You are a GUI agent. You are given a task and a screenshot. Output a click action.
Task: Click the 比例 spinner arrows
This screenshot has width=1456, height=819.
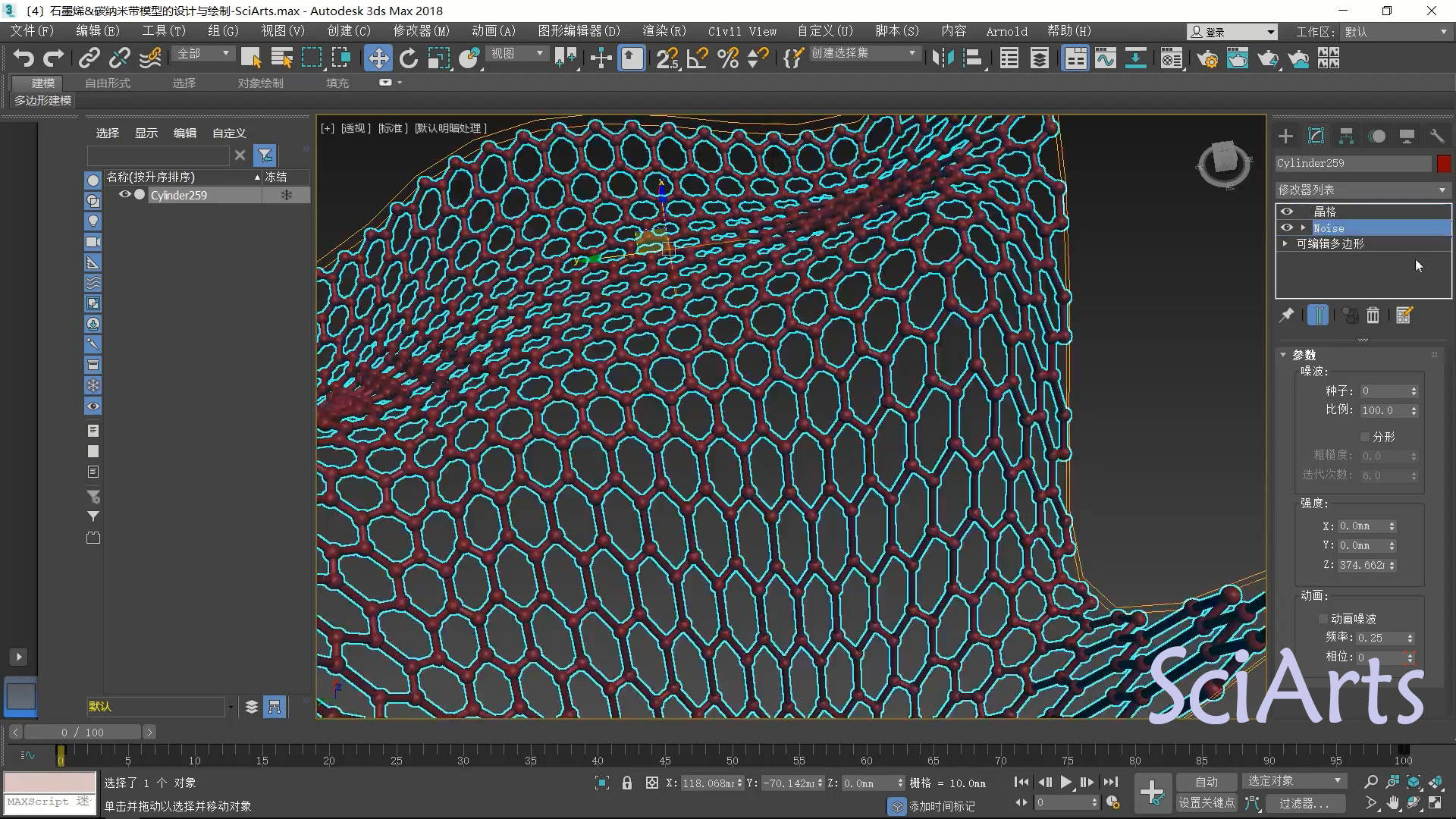tap(1414, 410)
